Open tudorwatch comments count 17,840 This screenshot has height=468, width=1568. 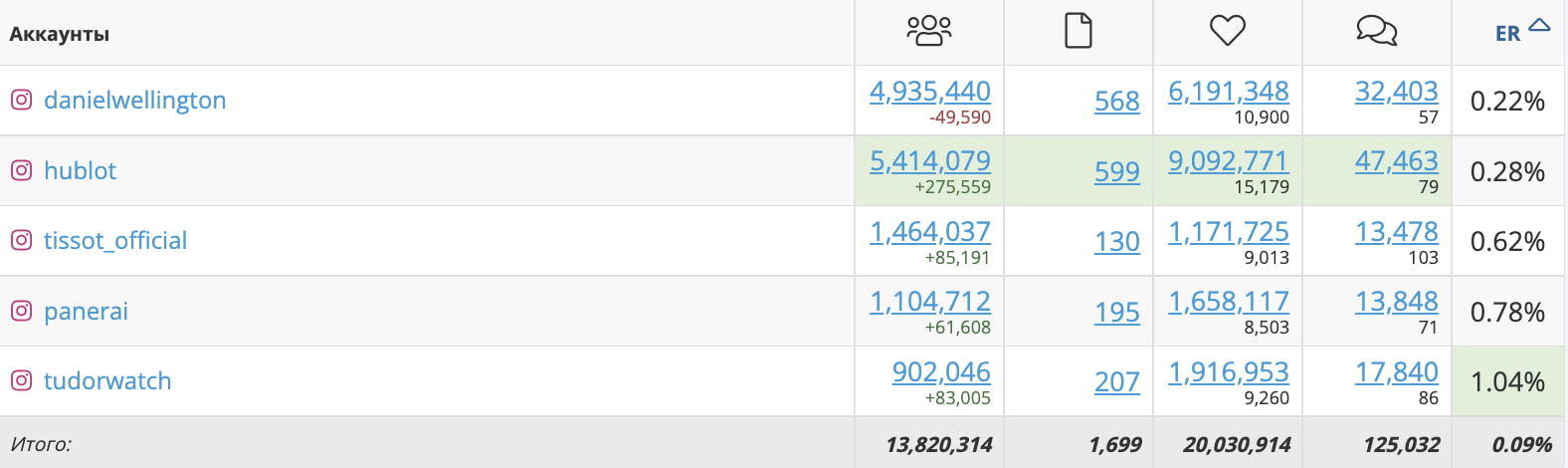1396,371
